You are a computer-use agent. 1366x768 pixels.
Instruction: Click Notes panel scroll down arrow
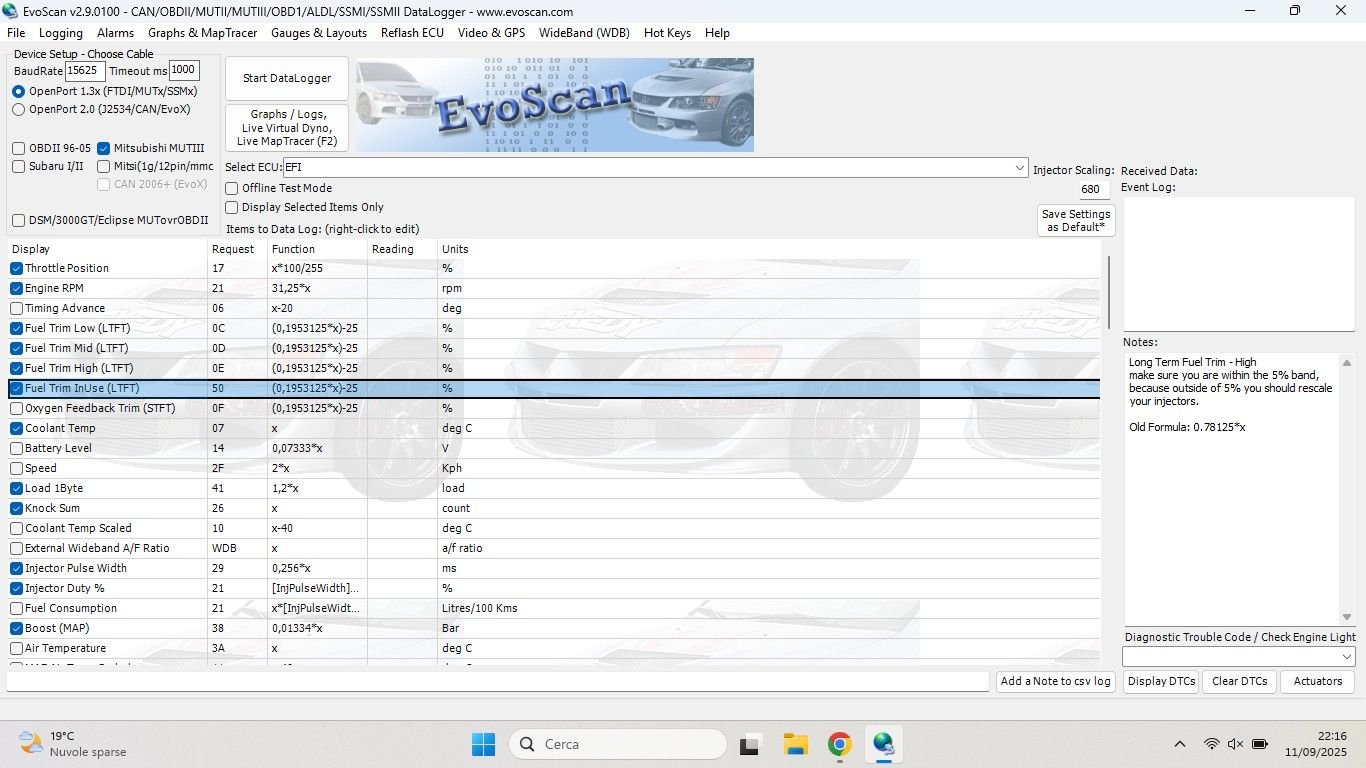coord(1347,617)
